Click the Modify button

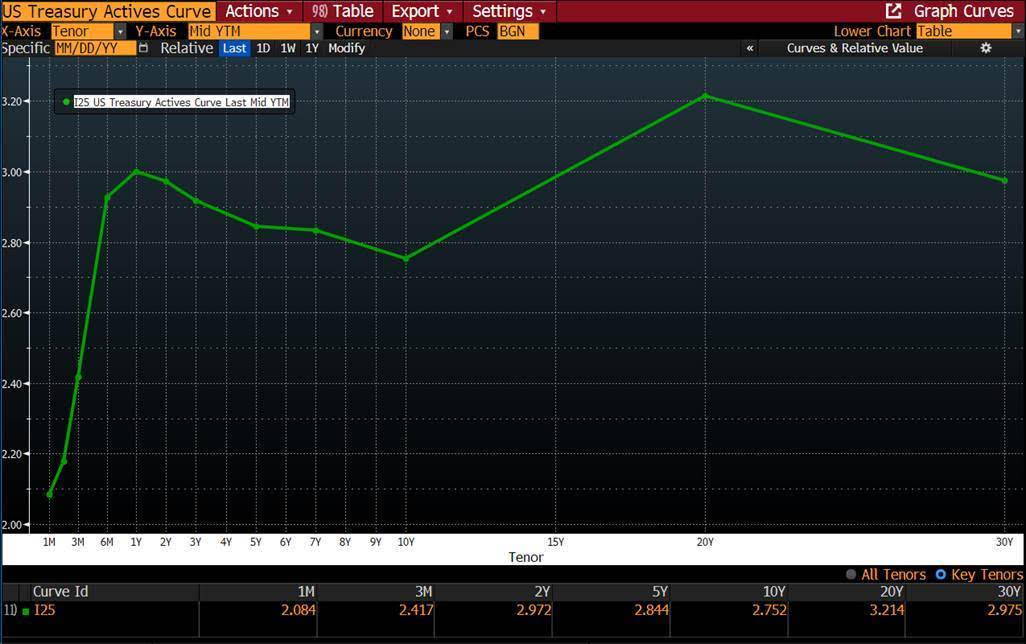[x=347, y=48]
